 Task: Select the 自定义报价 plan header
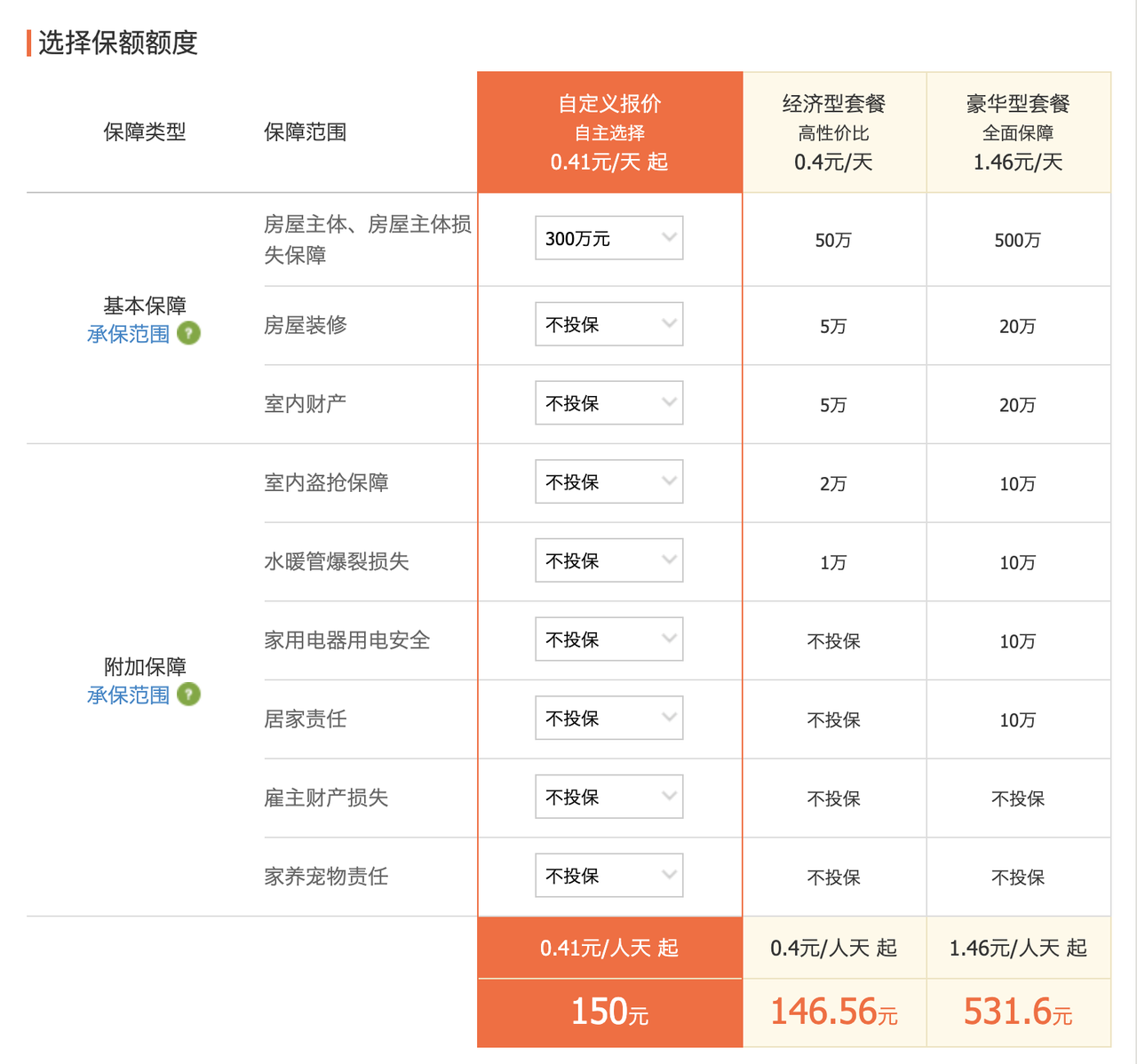click(609, 132)
